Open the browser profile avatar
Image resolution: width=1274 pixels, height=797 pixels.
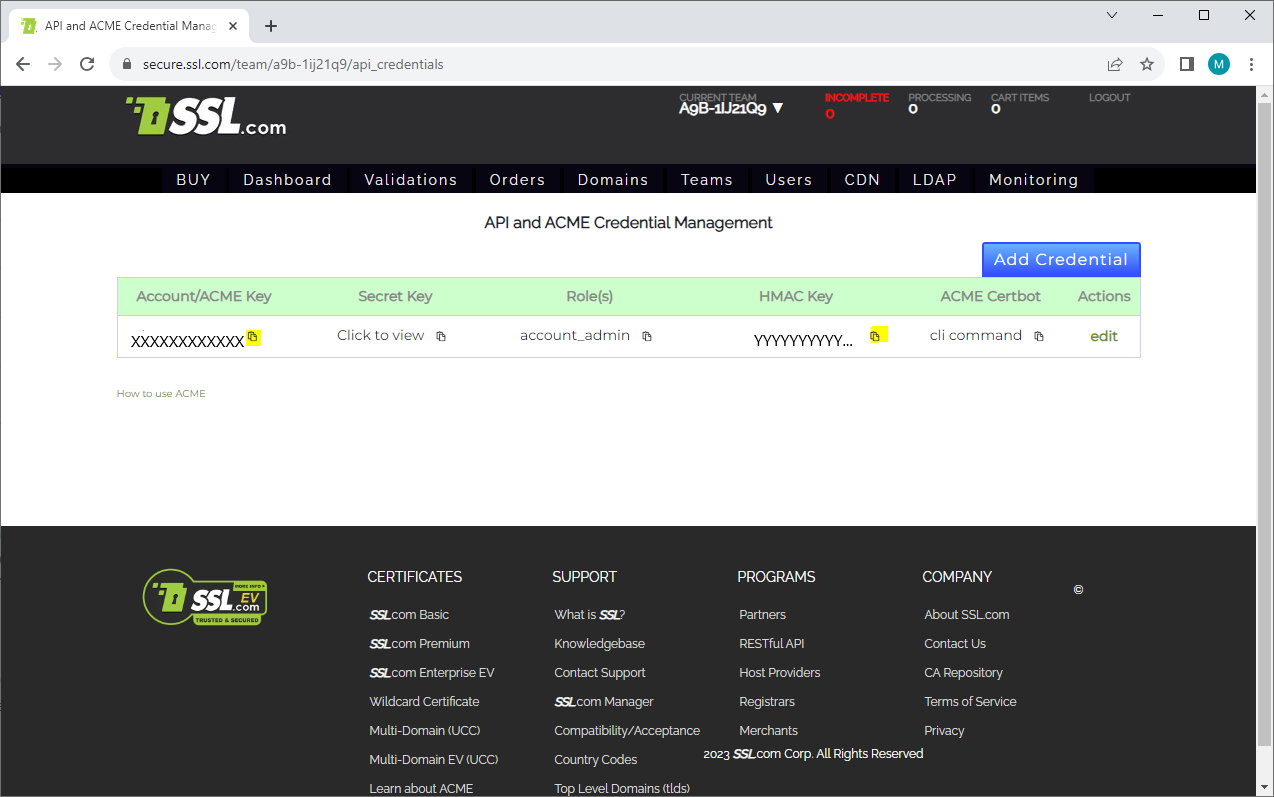click(1219, 63)
